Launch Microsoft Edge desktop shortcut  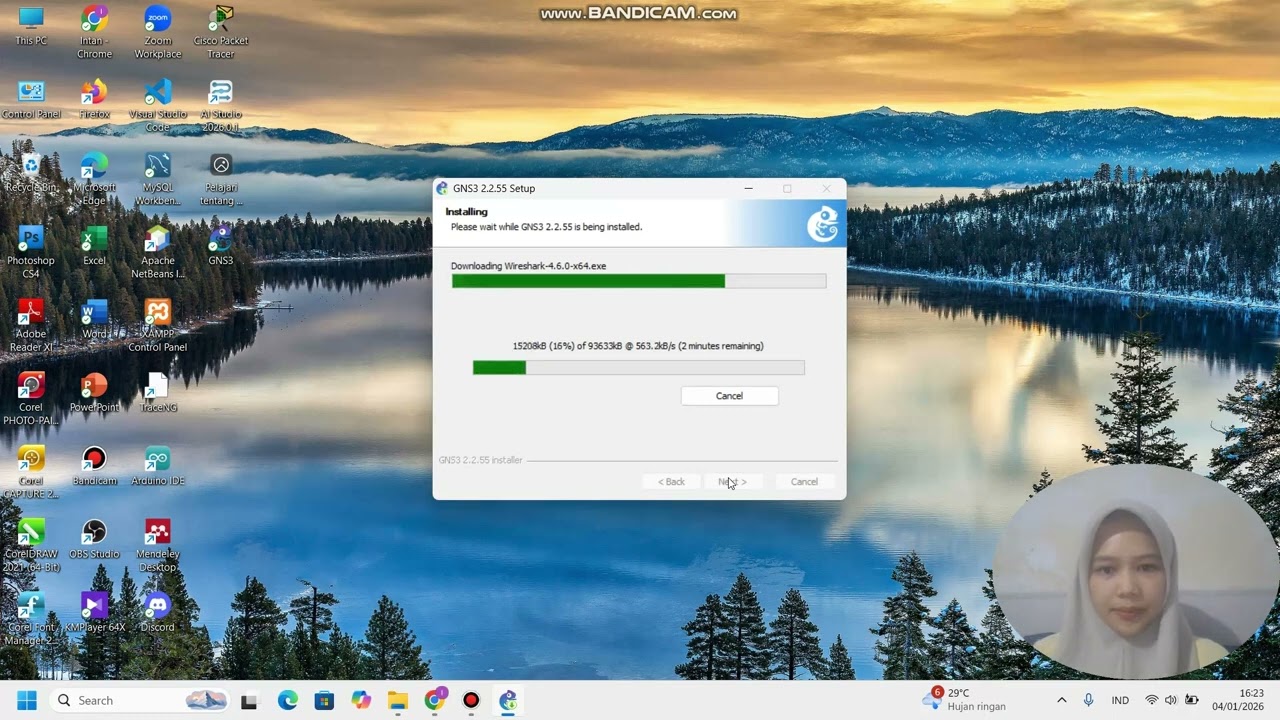pyautogui.click(x=94, y=179)
